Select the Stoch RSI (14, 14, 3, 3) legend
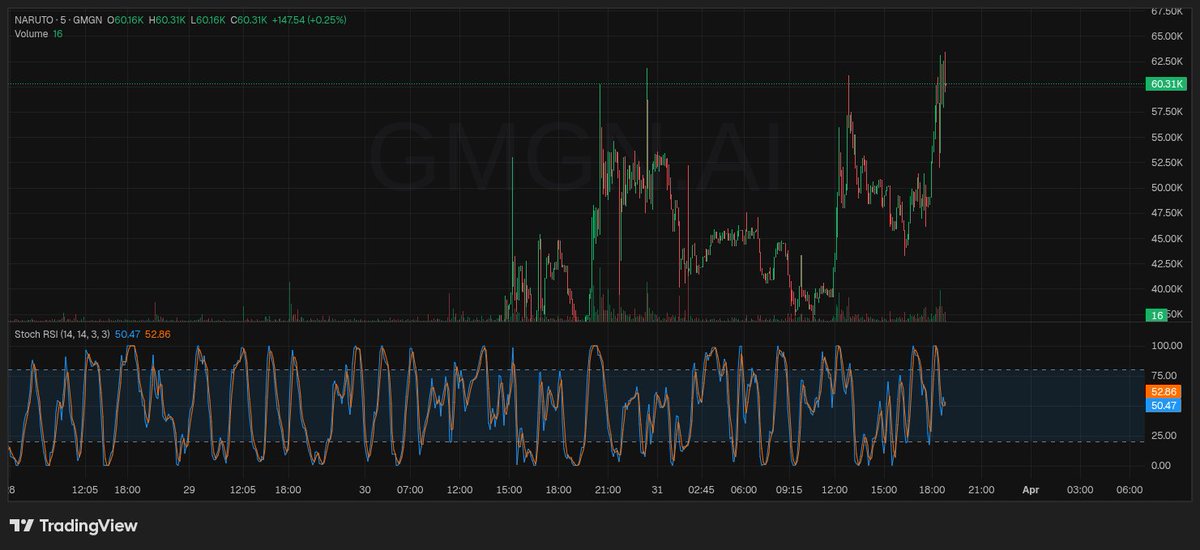1200x550 pixels. click(x=61, y=335)
